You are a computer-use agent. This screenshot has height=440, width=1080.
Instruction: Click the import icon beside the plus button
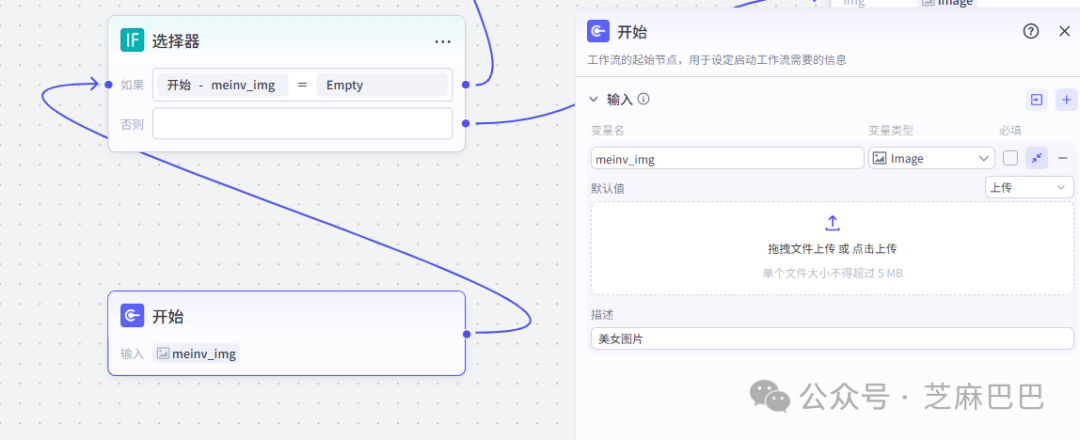(x=1037, y=100)
